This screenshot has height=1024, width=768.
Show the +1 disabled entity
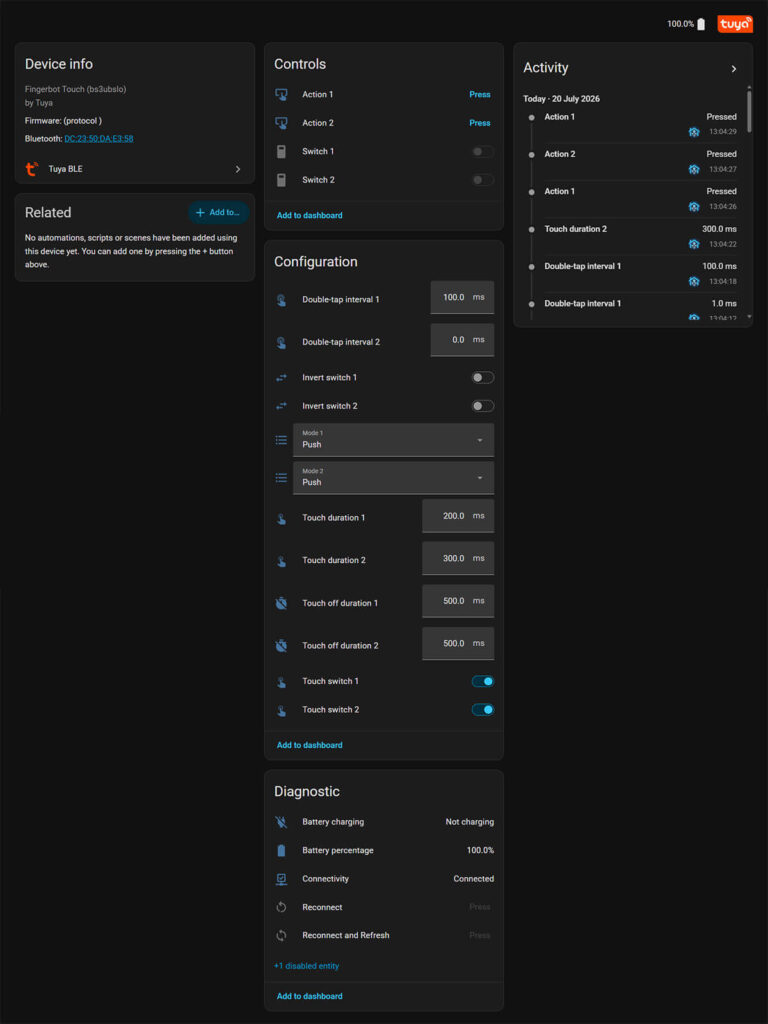306,966
